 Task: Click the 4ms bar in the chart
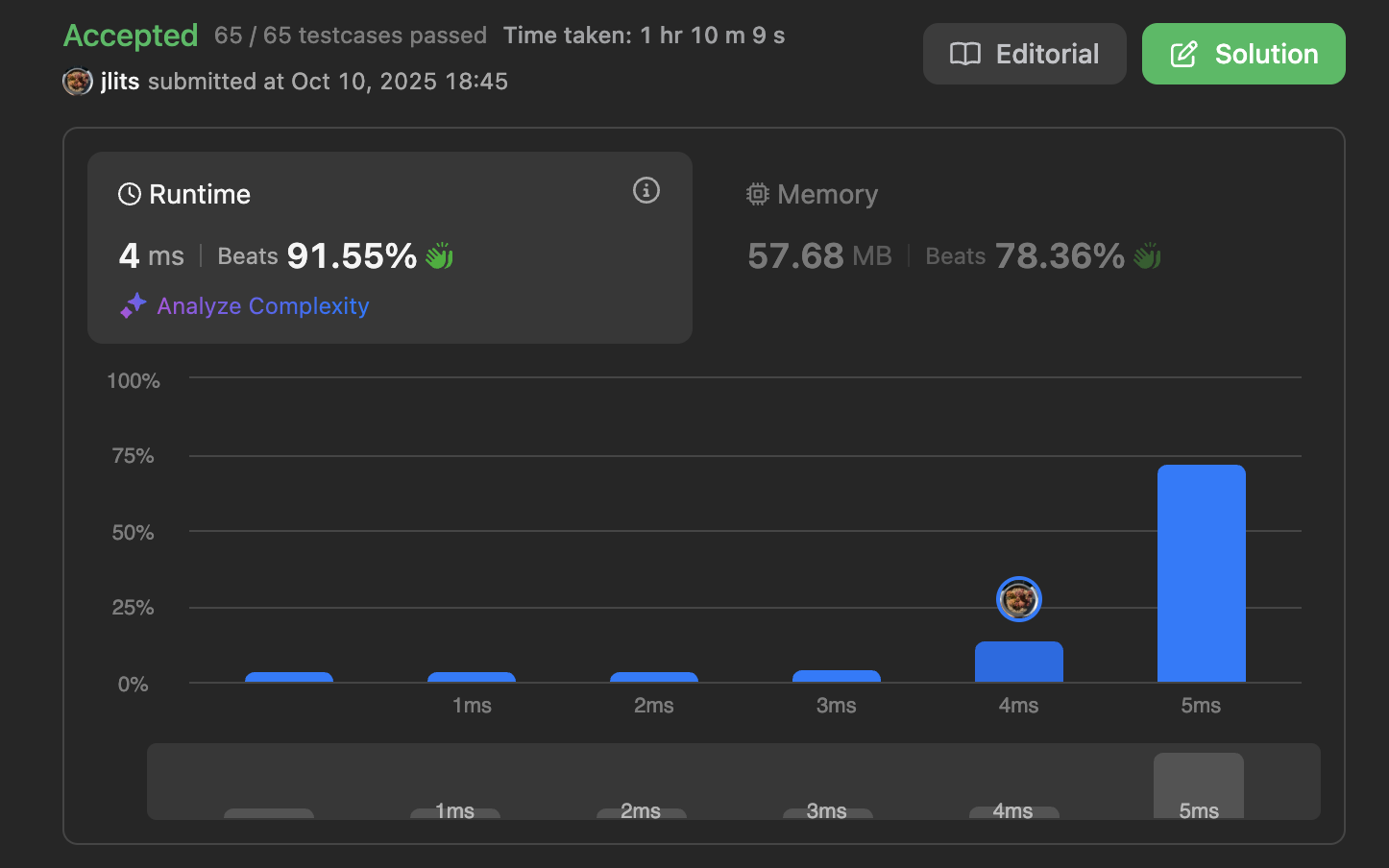(1019, 662)
